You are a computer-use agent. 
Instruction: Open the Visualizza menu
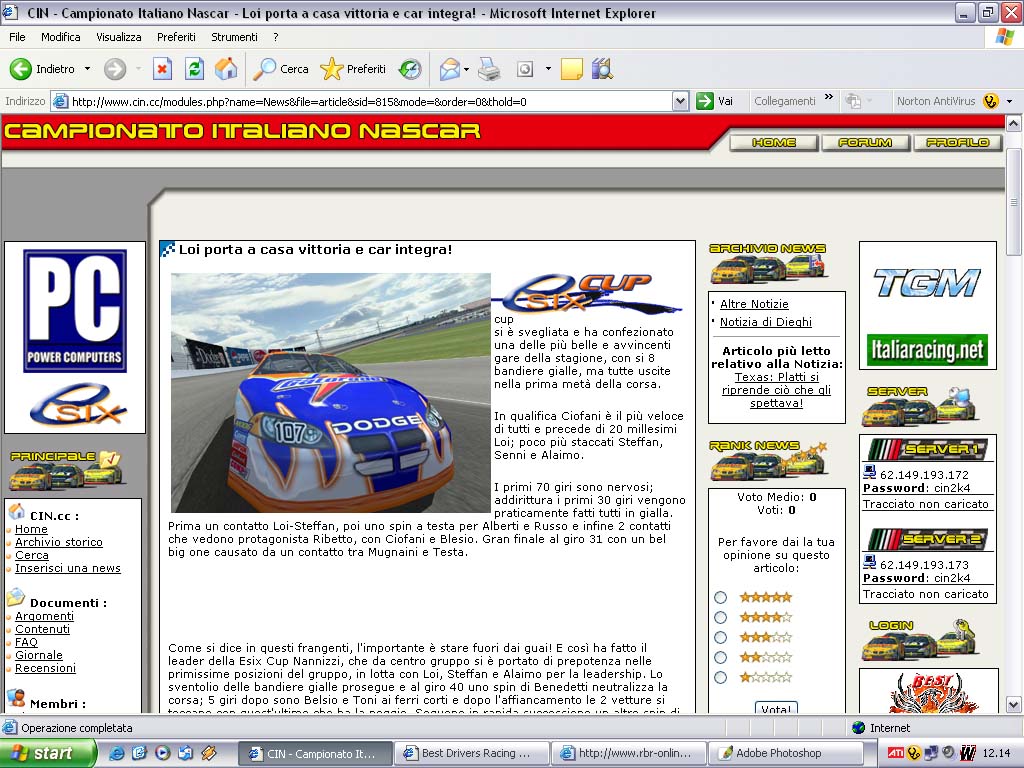click(119, 37)
